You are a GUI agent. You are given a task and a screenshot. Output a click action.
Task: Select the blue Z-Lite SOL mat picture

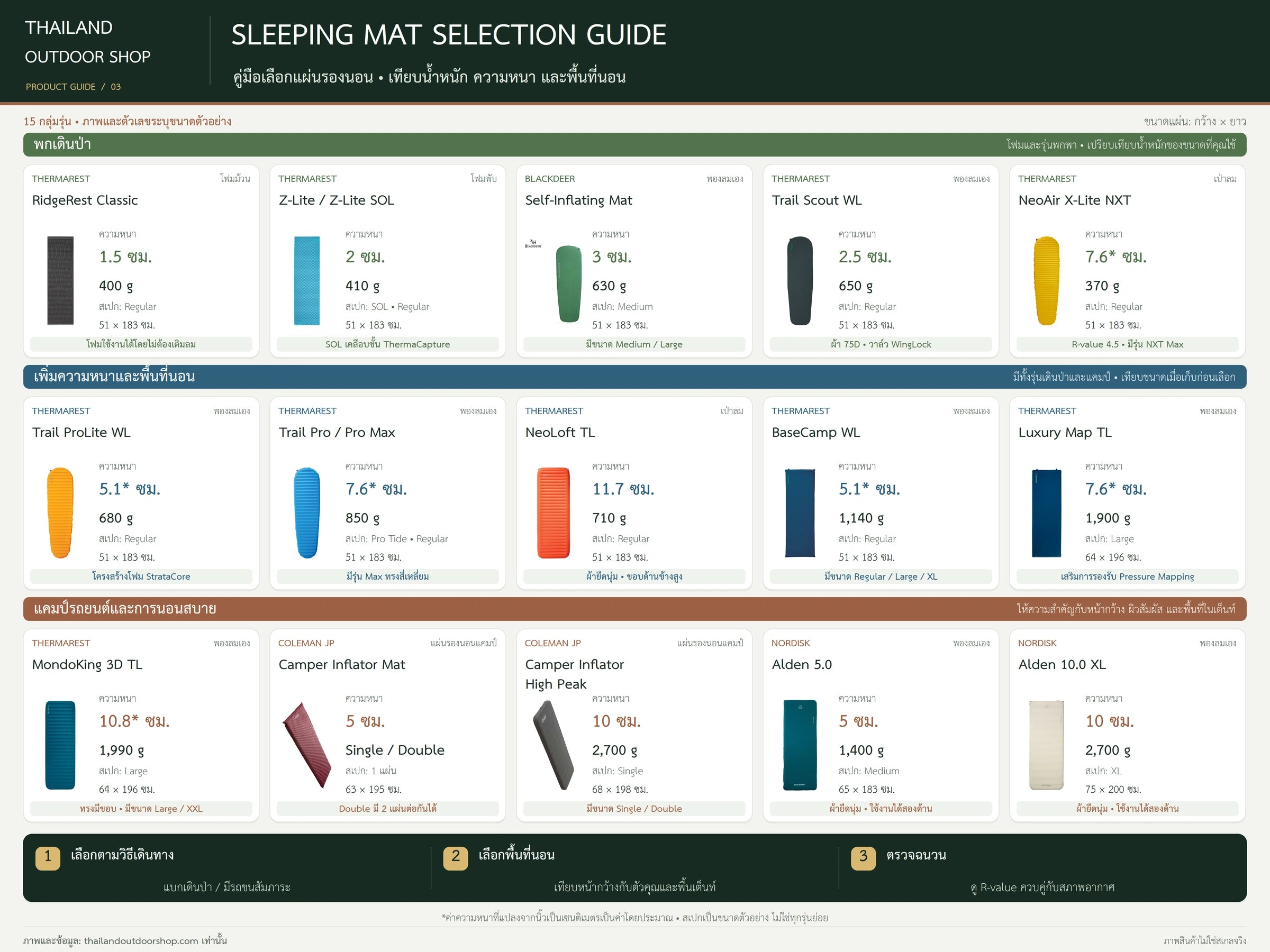306,281
